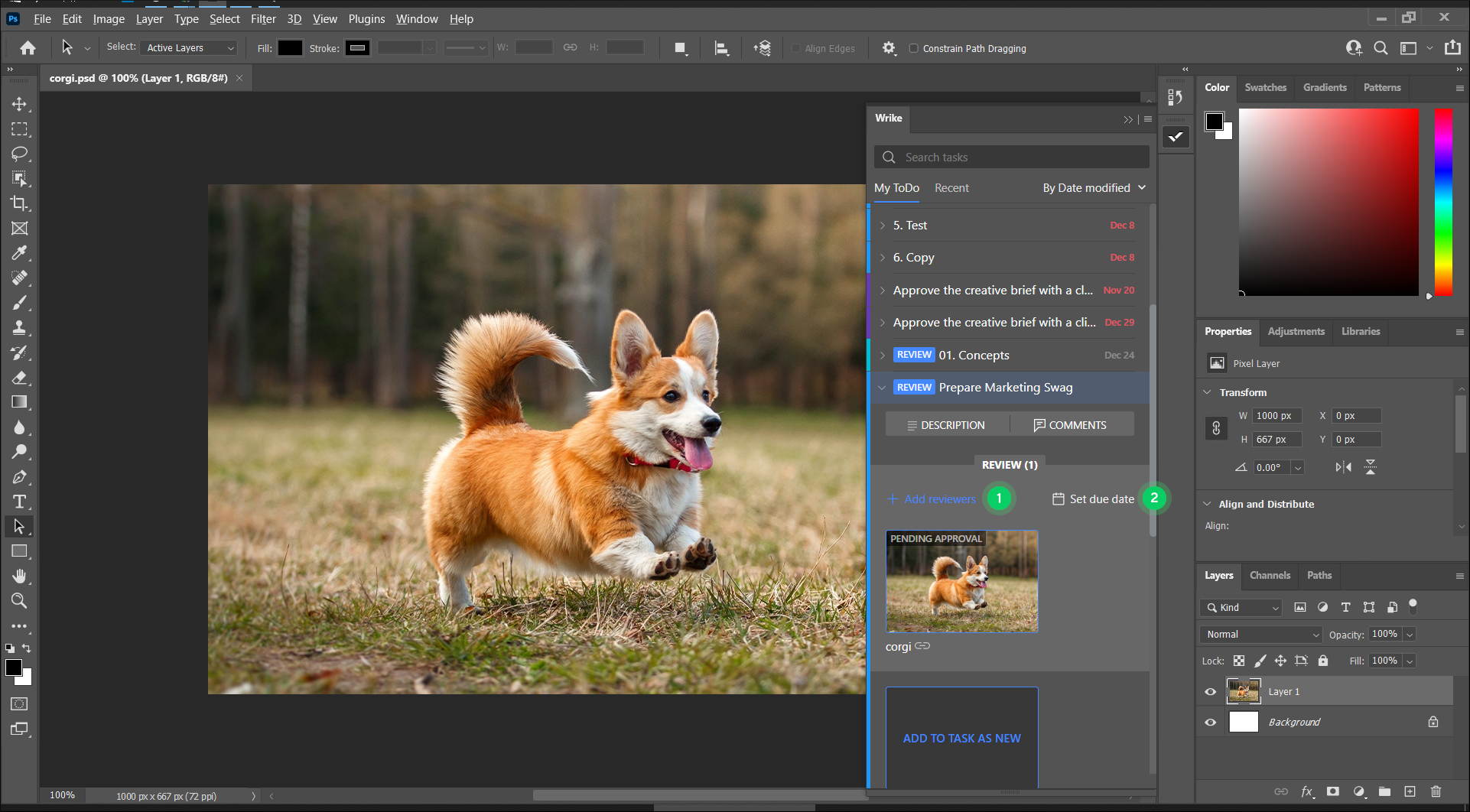
Task: Choose the Crop tool
Action: [x=21, y=203]
